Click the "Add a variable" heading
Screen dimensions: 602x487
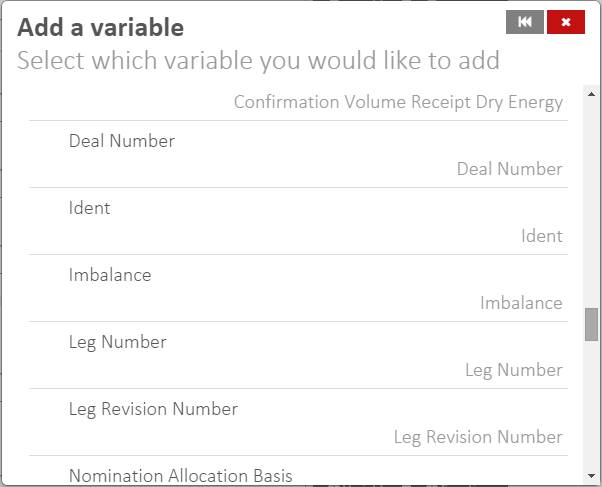click(x=100, y=27)
